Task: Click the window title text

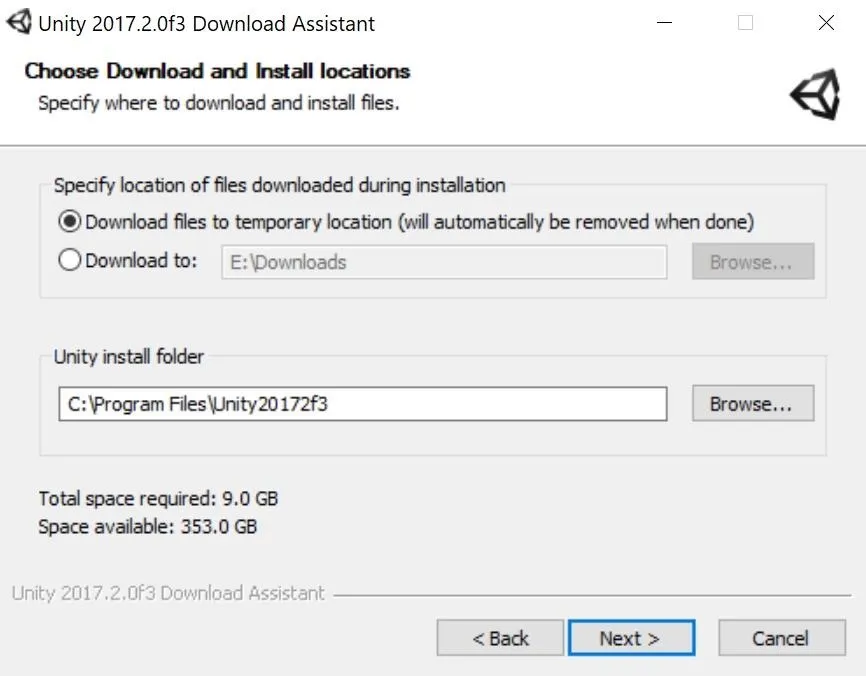Action: point(207,24)
